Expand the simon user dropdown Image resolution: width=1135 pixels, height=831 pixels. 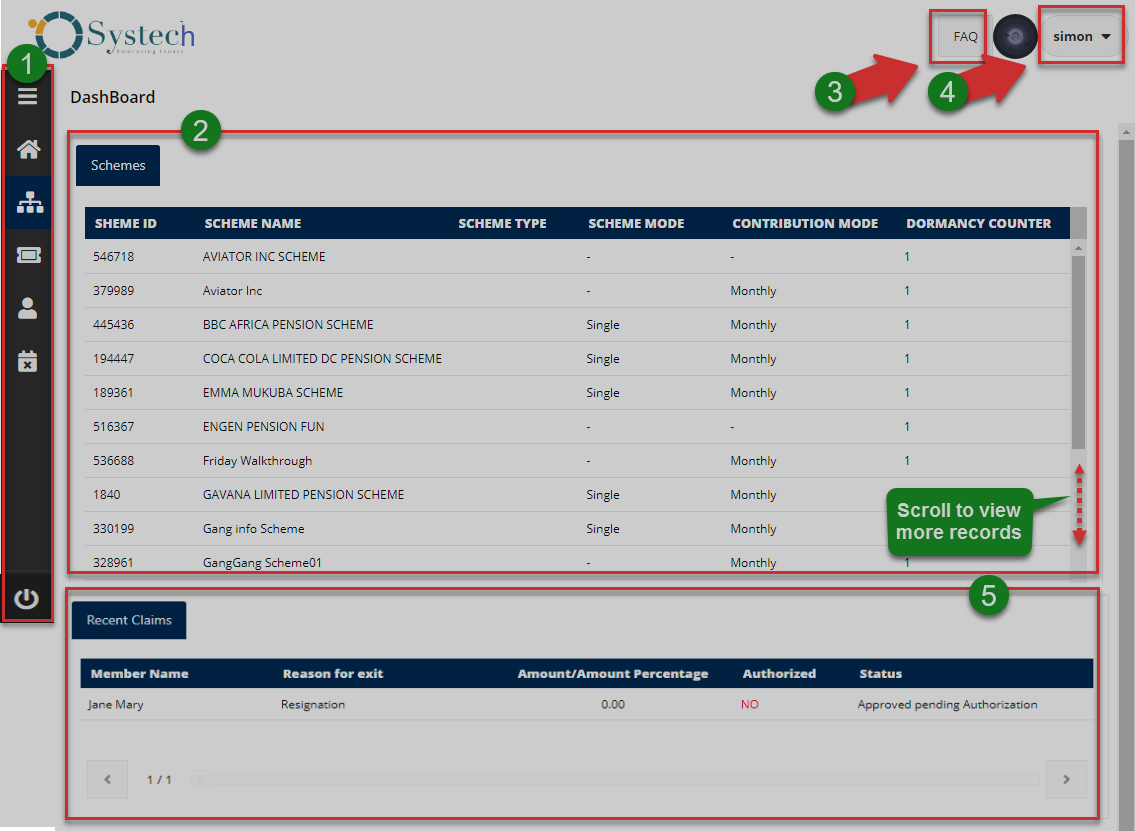(1082, 37)
